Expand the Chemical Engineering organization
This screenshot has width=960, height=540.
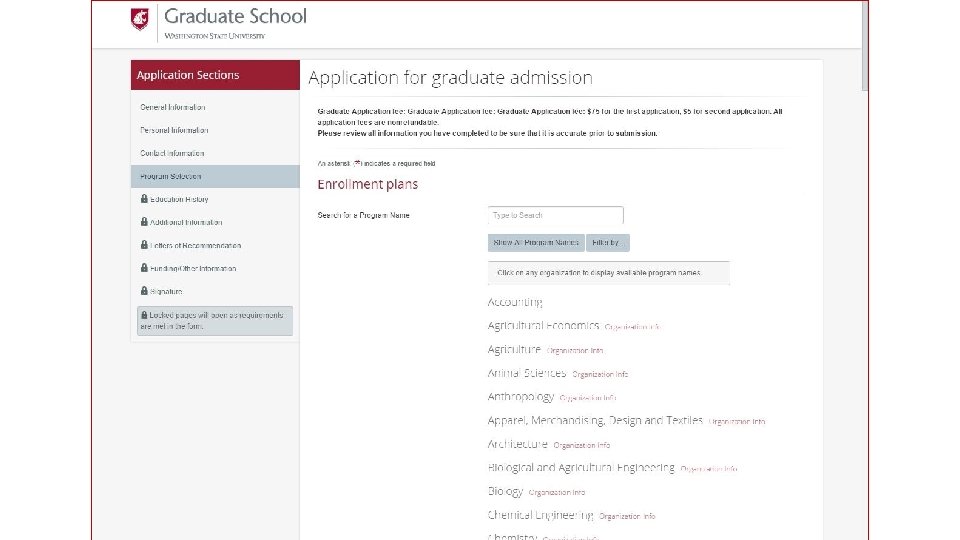(540, 515)
